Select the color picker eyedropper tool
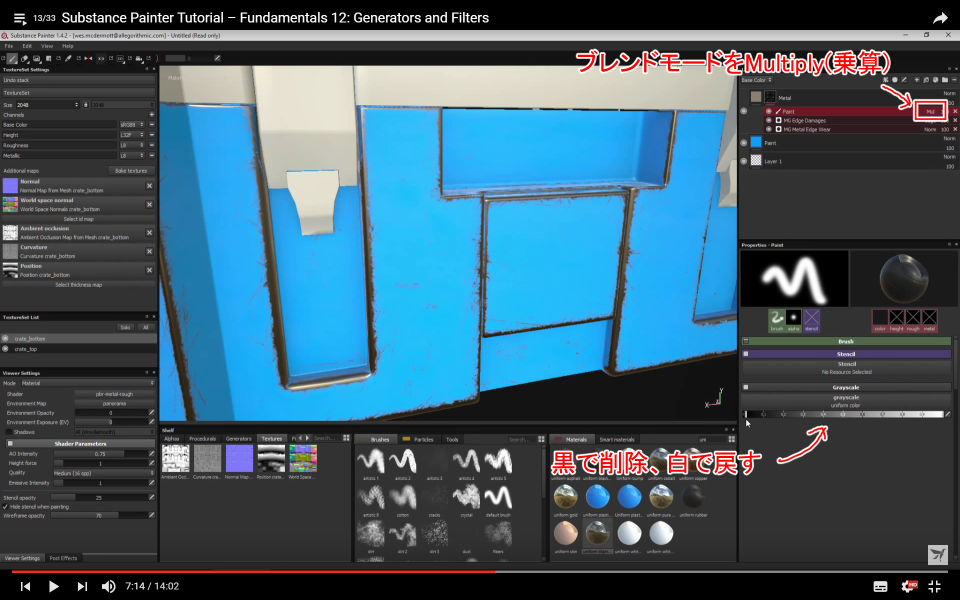The image size is (960, 600). pos(68,59)
